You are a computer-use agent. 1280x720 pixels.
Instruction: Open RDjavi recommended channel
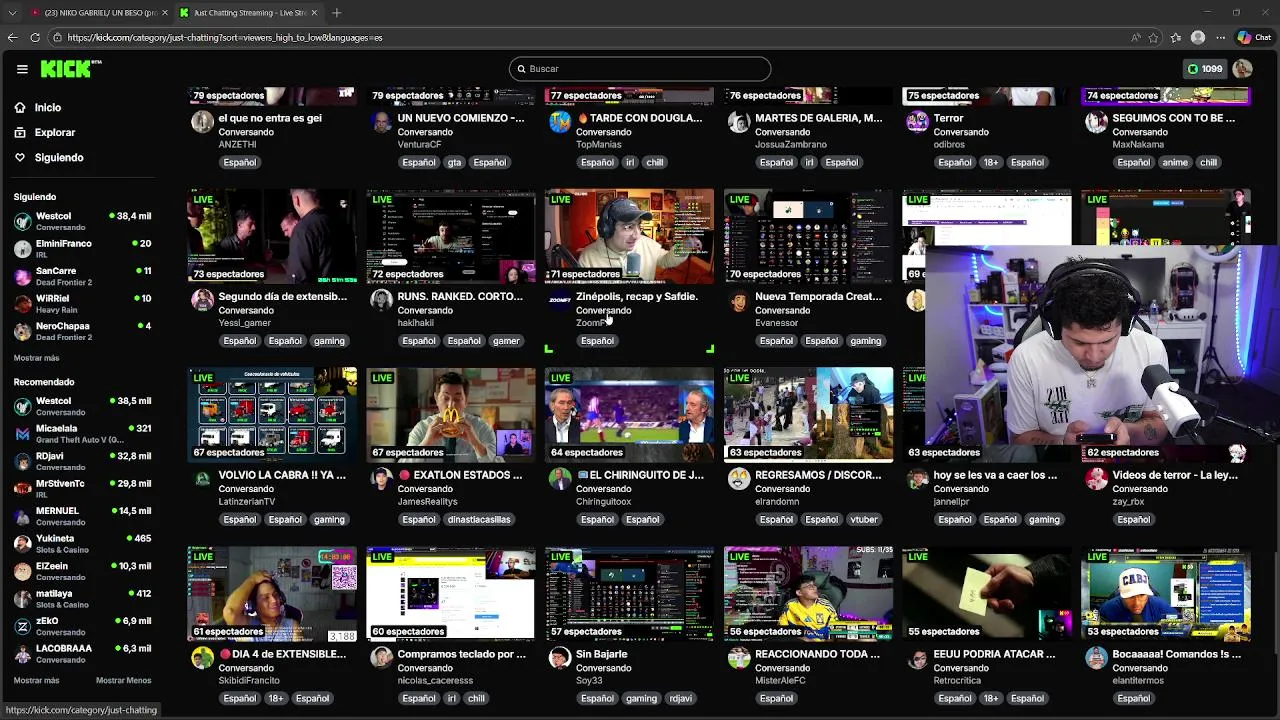(82, 461)
